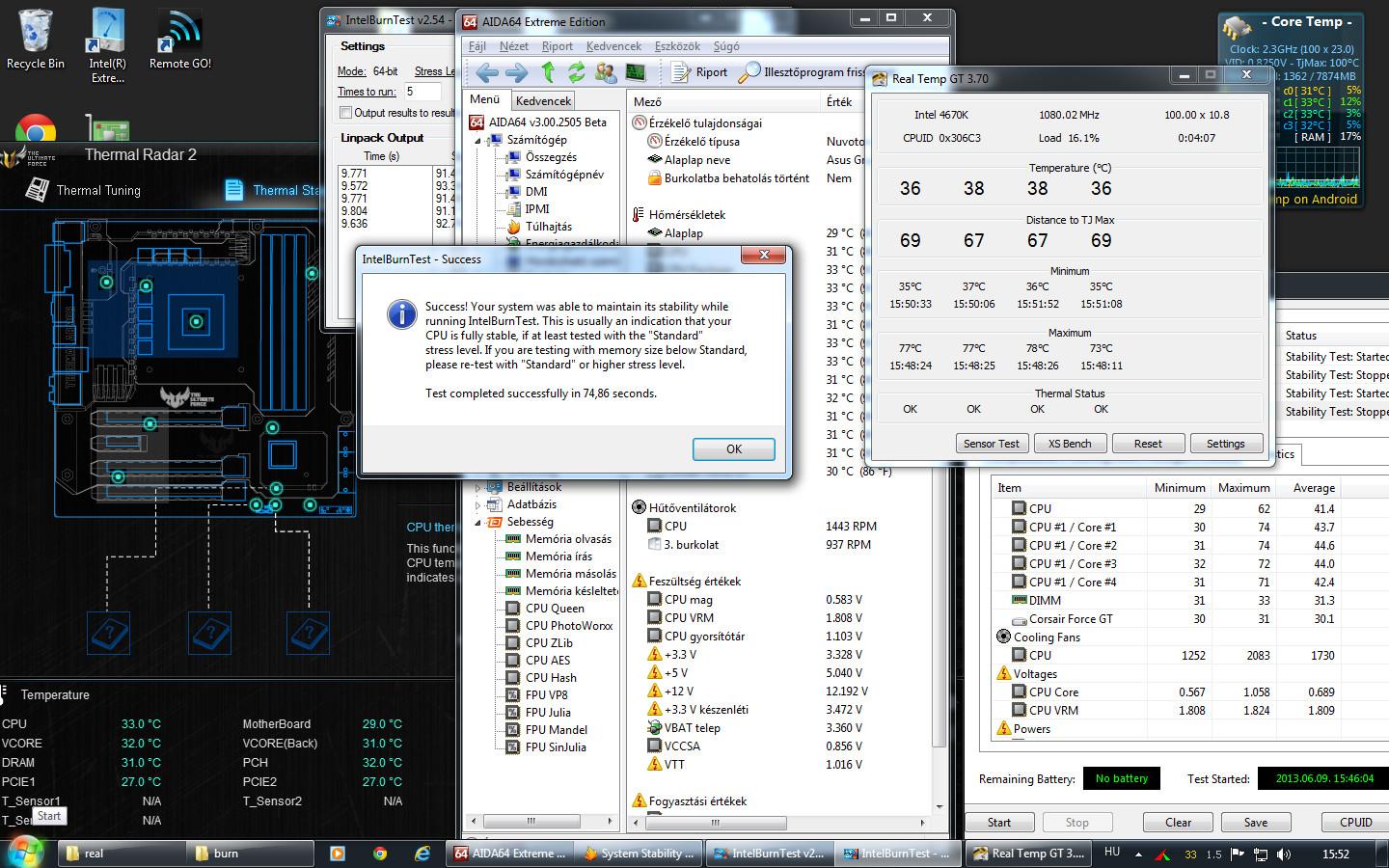Click AIDA64 details pane scrollbar down arrow
Viewport: 1389px width, 868px height.
pos(940,806)
